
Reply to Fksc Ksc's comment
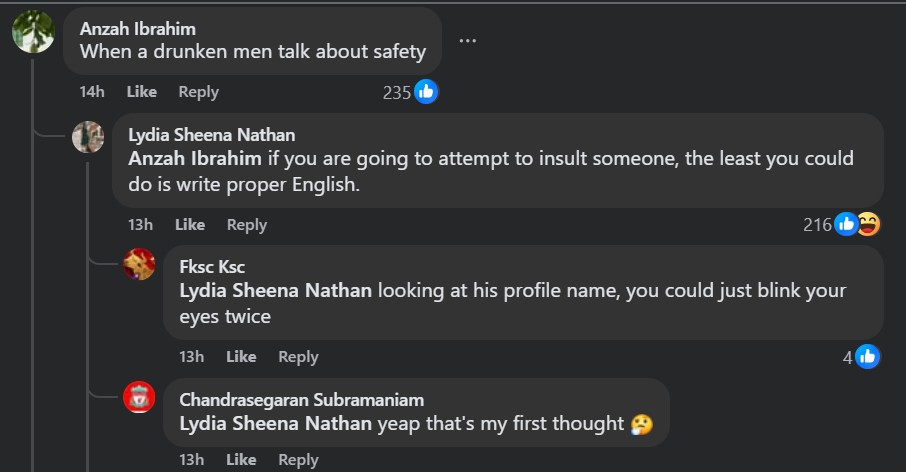(298, 357)
